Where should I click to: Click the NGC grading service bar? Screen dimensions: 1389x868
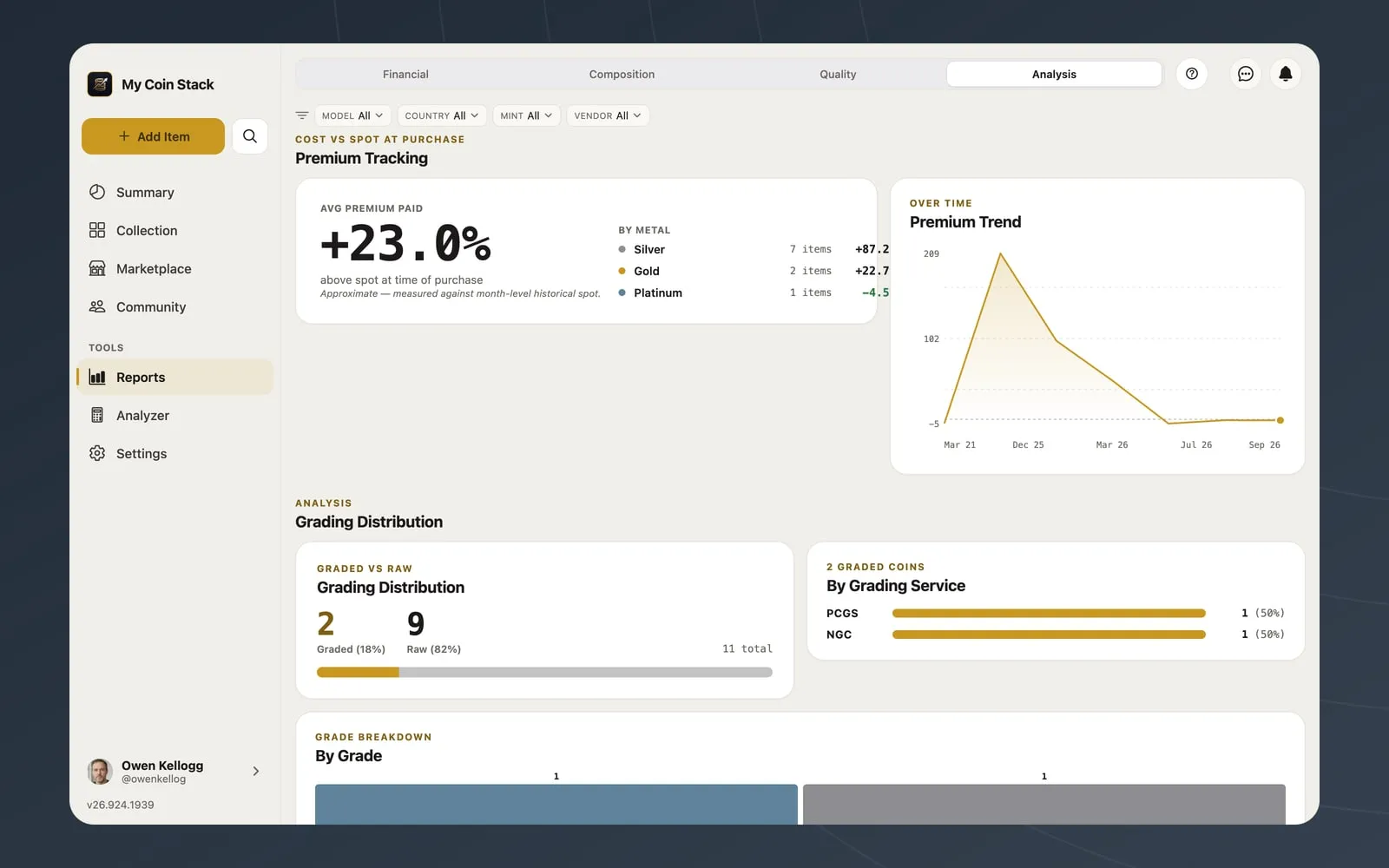[x=1049, y=635]
